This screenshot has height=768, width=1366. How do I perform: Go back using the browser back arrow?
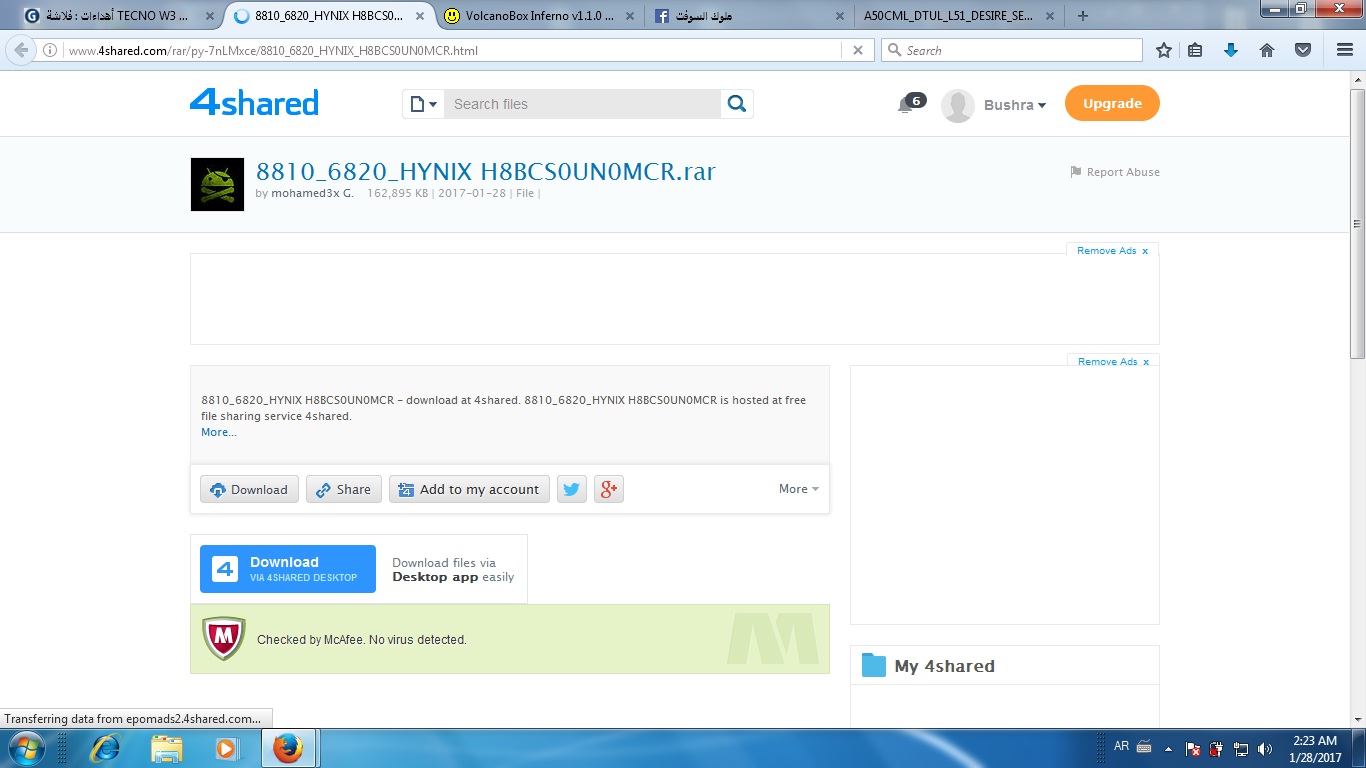click(21, 50)
